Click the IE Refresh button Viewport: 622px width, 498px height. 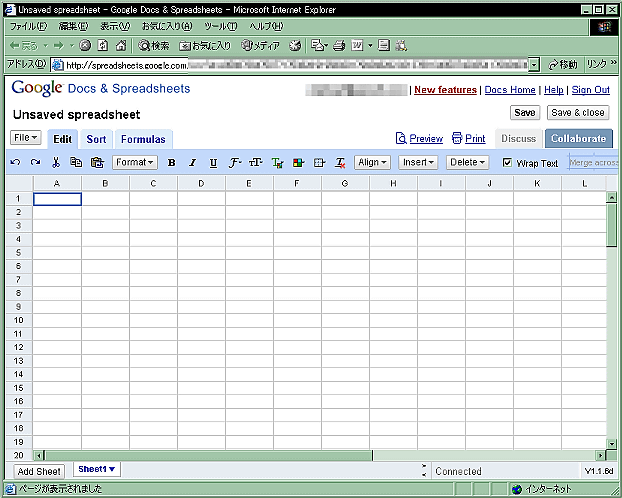click(x=103, y=46)
